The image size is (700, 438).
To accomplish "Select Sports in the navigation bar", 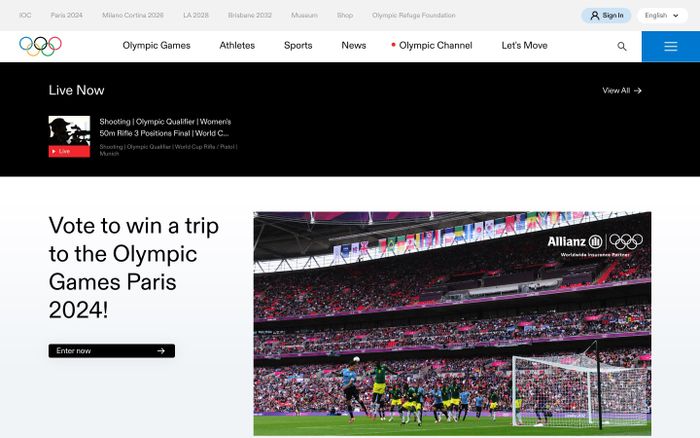I will point(298,46).
